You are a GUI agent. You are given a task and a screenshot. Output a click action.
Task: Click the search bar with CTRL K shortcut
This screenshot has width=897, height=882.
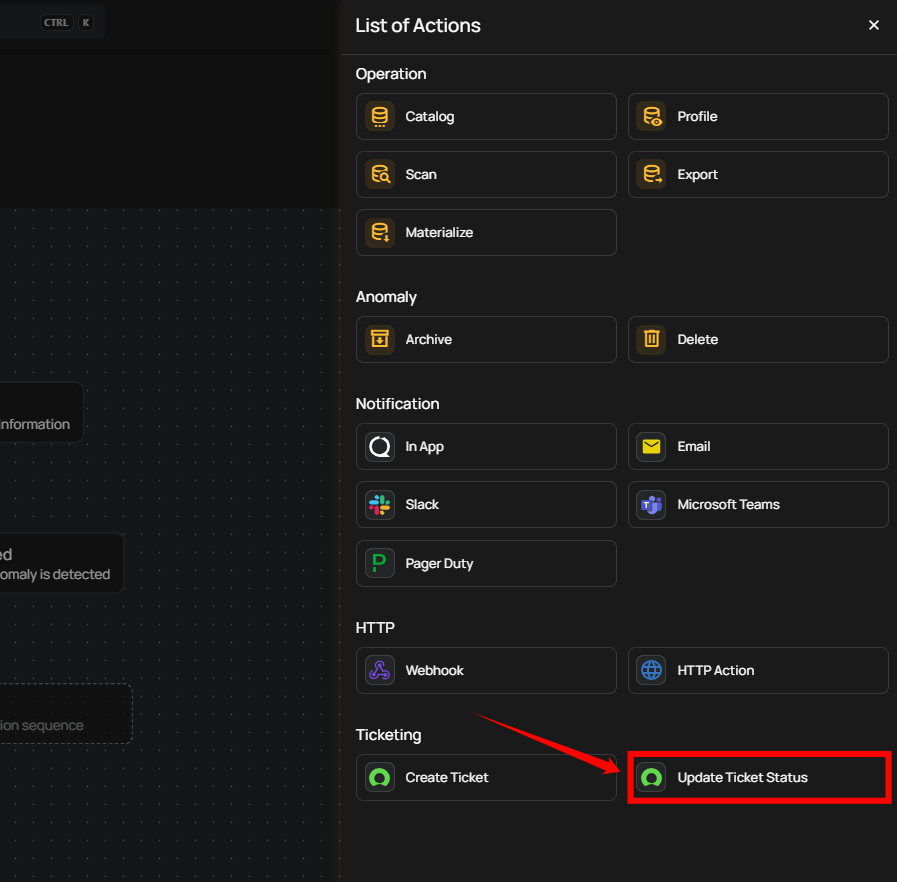tap(50, 22)
